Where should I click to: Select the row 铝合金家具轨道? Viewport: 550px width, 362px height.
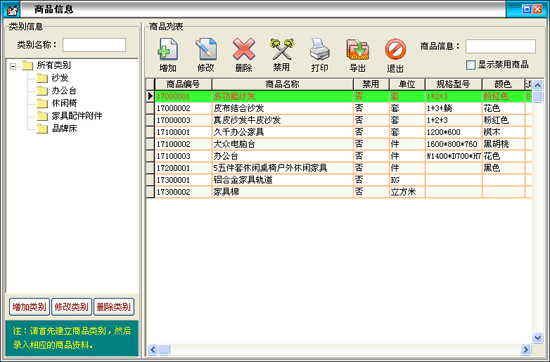click(x=339, y=180)
